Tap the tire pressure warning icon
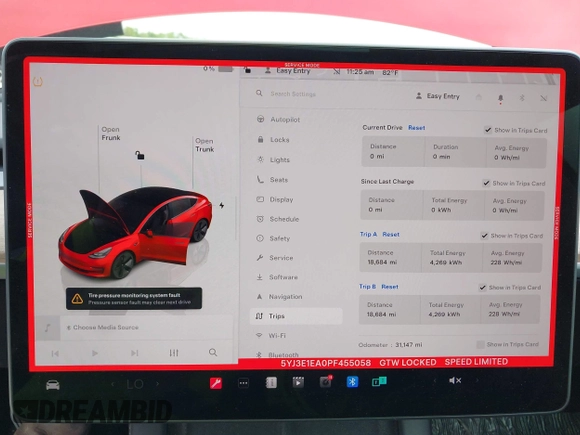This screenshot has height=435, width=580. point(38,81)
